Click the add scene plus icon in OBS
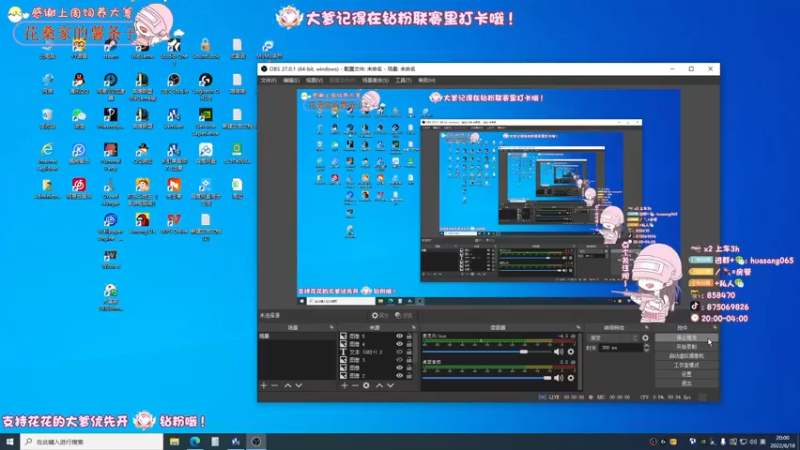This screenshot has height=450, width=800. coord(264,385)
